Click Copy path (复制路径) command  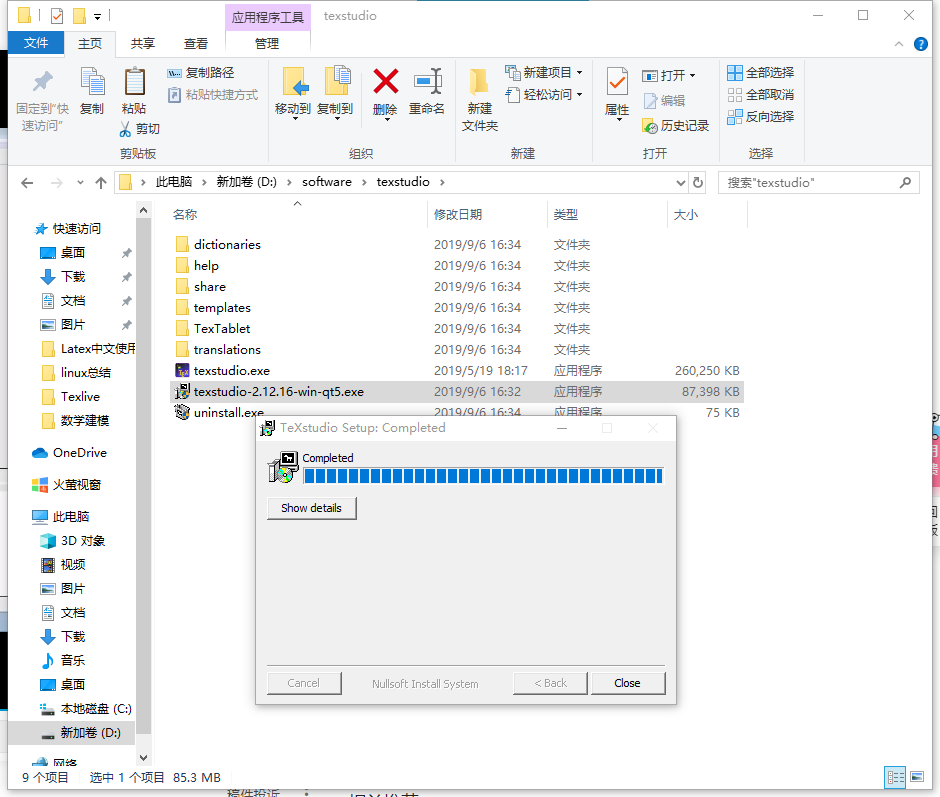tap(201, 73)
